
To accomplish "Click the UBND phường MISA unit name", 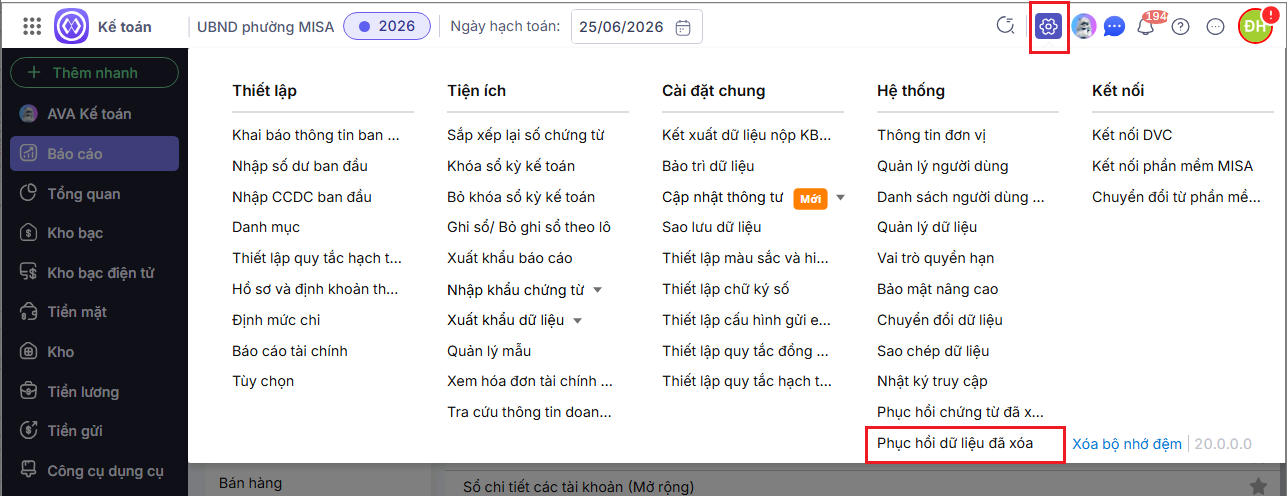I will [265, 27].
